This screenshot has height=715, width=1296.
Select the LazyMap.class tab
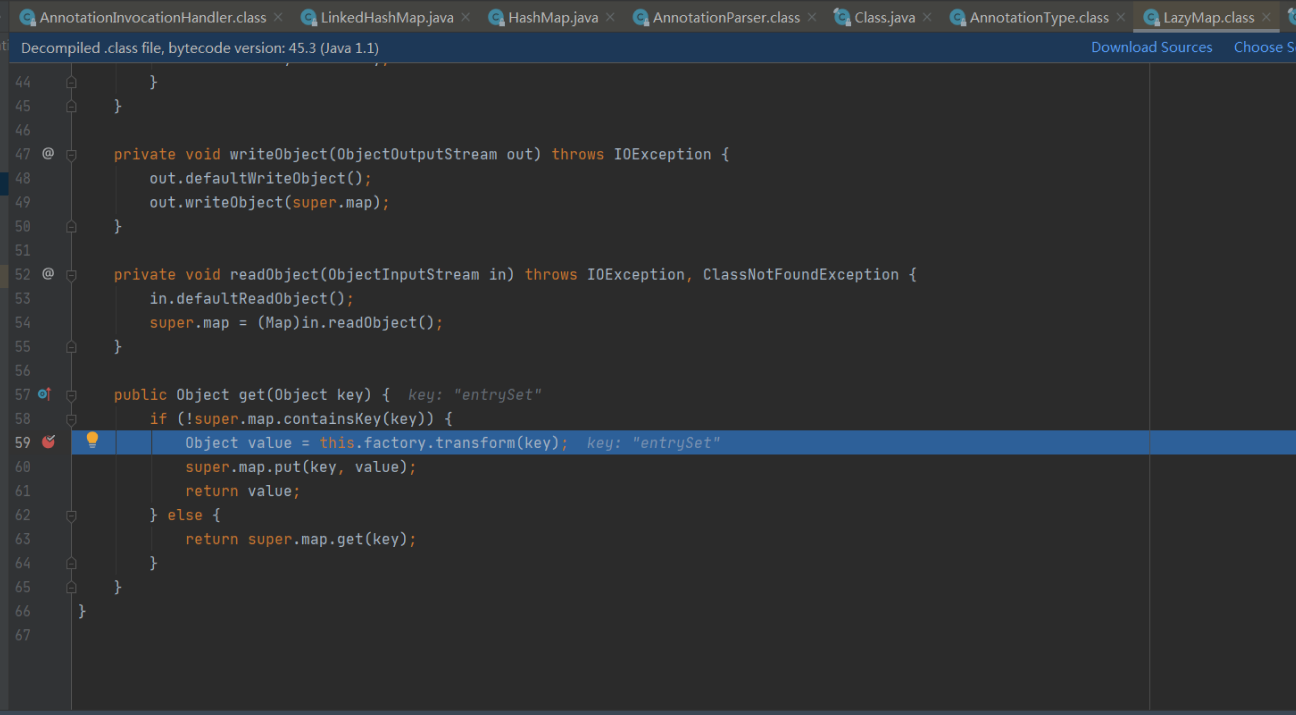1208,17
